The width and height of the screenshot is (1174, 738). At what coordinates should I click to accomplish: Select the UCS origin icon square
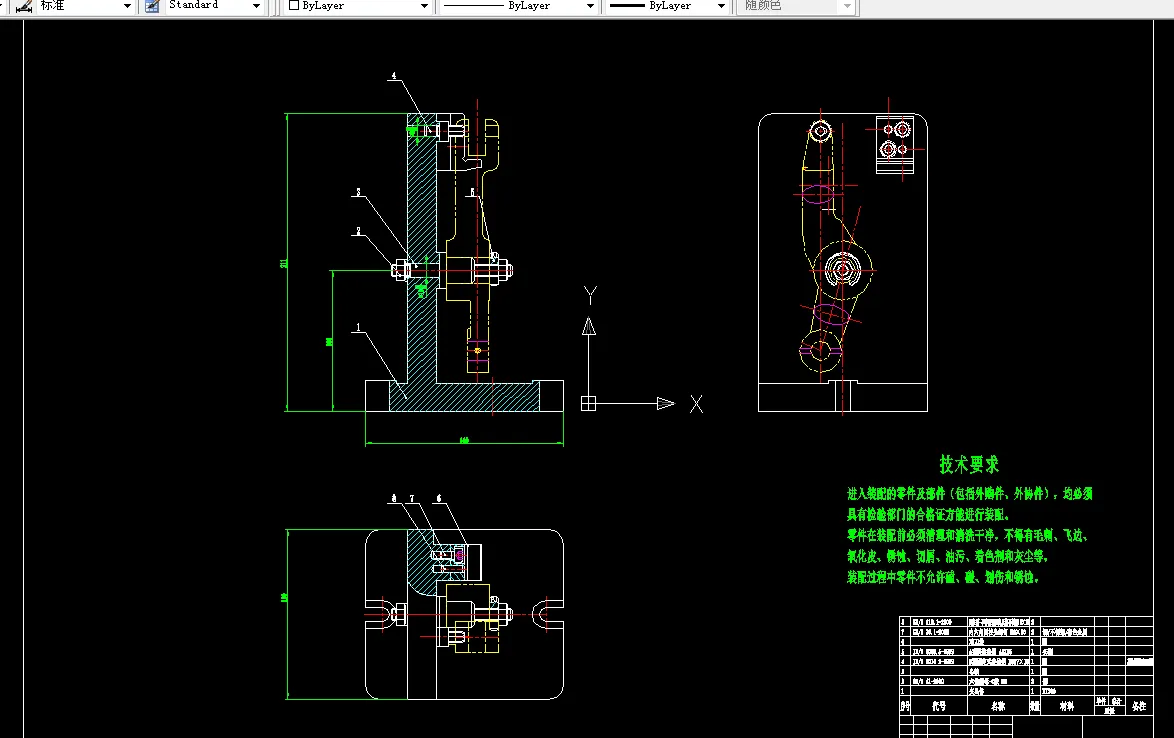click(x=588, y=403)
